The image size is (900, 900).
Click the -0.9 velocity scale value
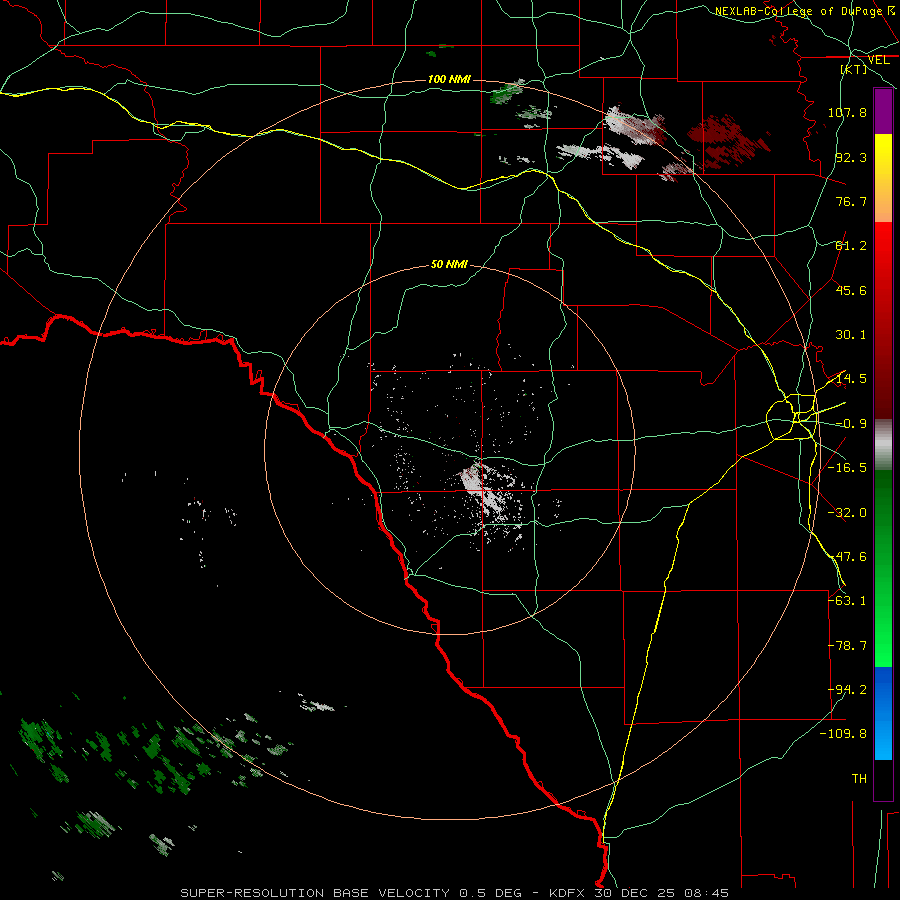point(851,424)
